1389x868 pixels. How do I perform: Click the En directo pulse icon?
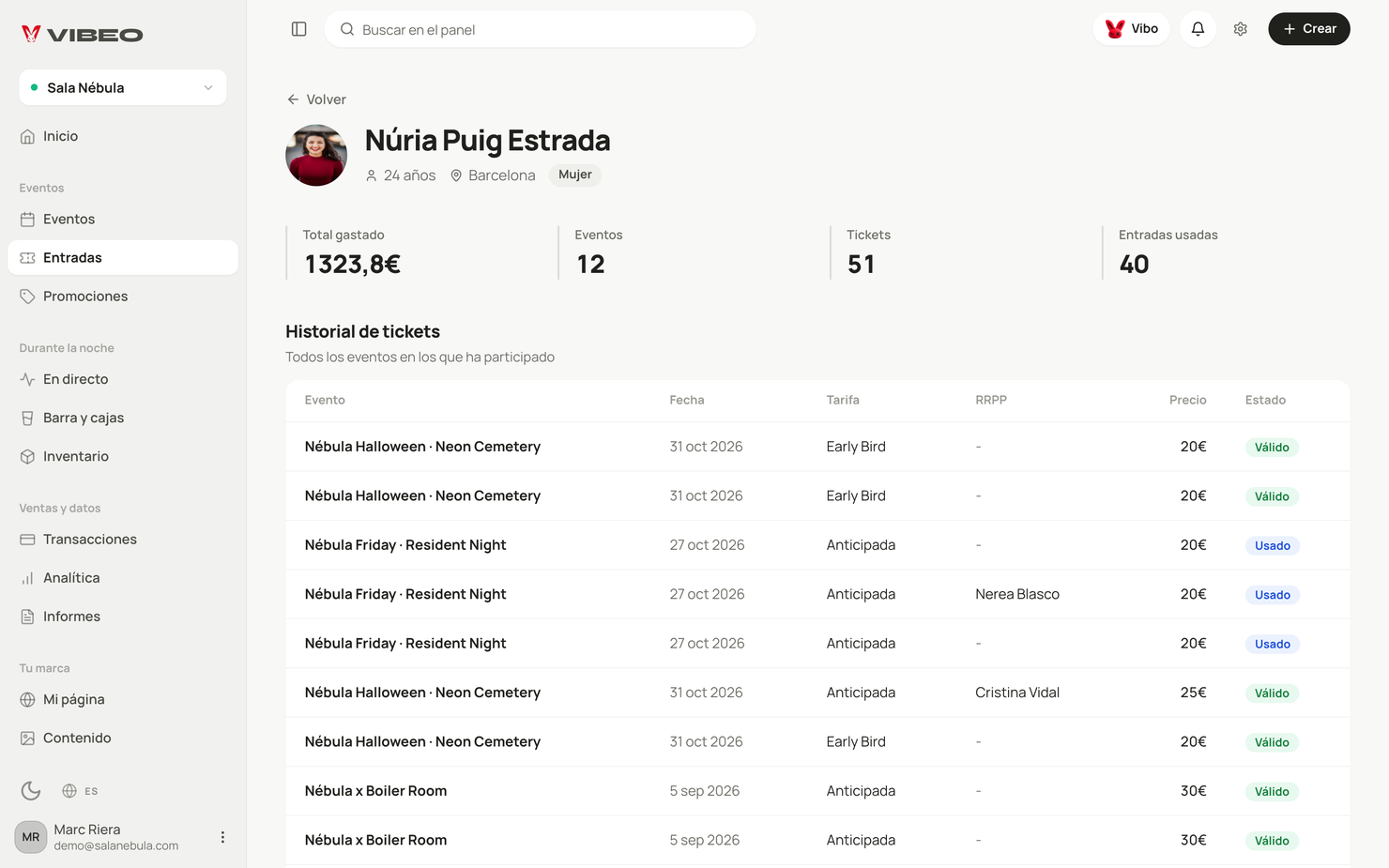pyautogui.click(x=27, y=380)
